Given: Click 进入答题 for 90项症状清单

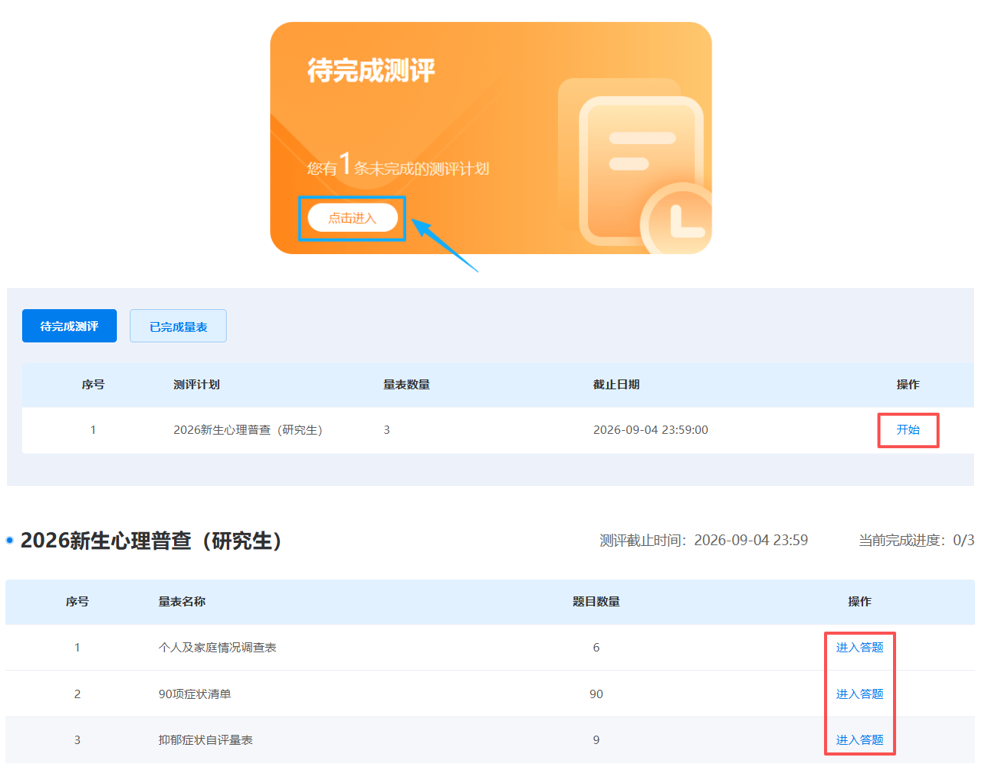Looking at the screenshot, I should [x=860, y=693].
